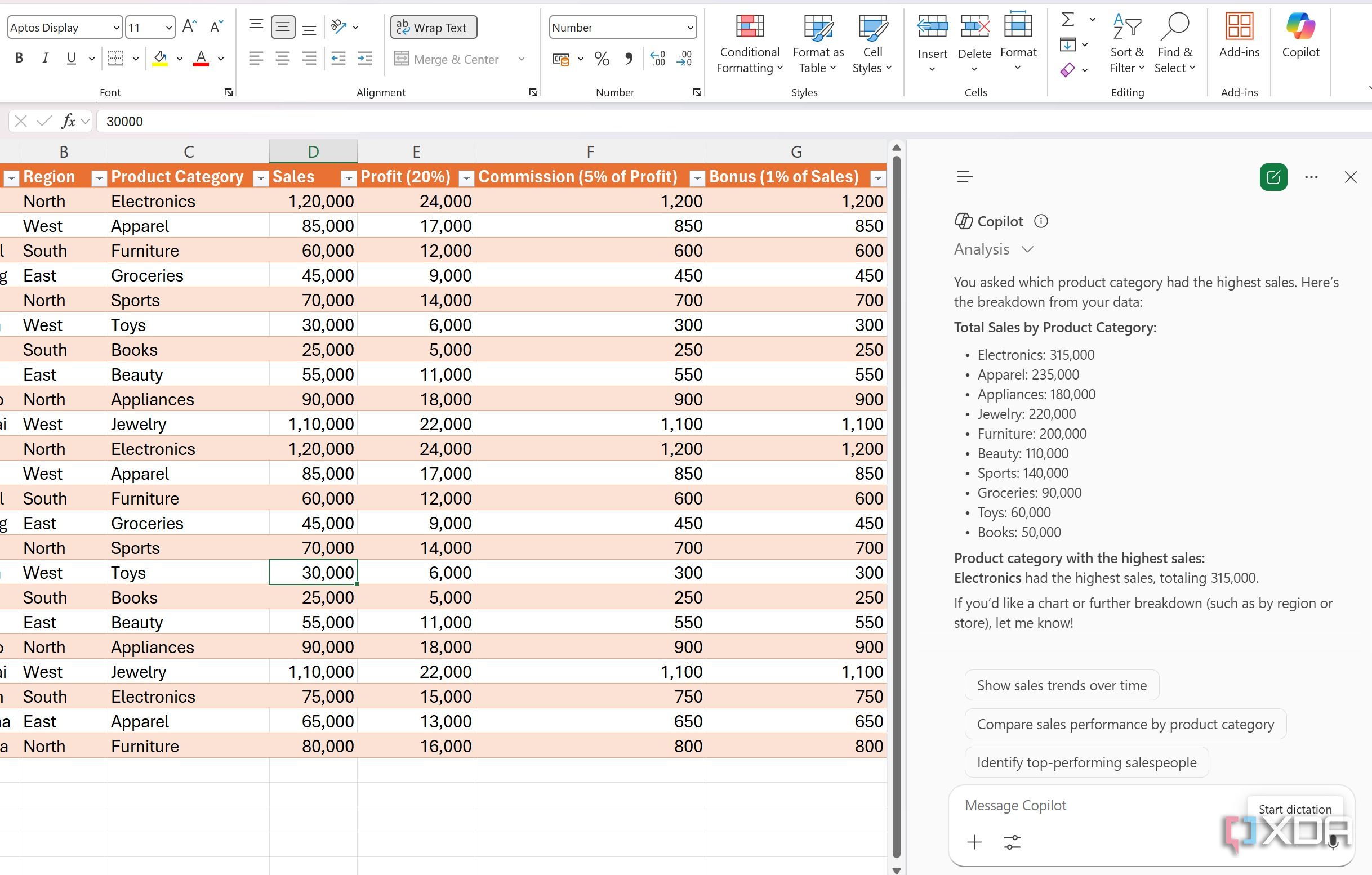The height and width of the screenshot is (875, 1372).
Task: Click 'Show sales trends over time' suggestion
Action: coord(1062,685)
